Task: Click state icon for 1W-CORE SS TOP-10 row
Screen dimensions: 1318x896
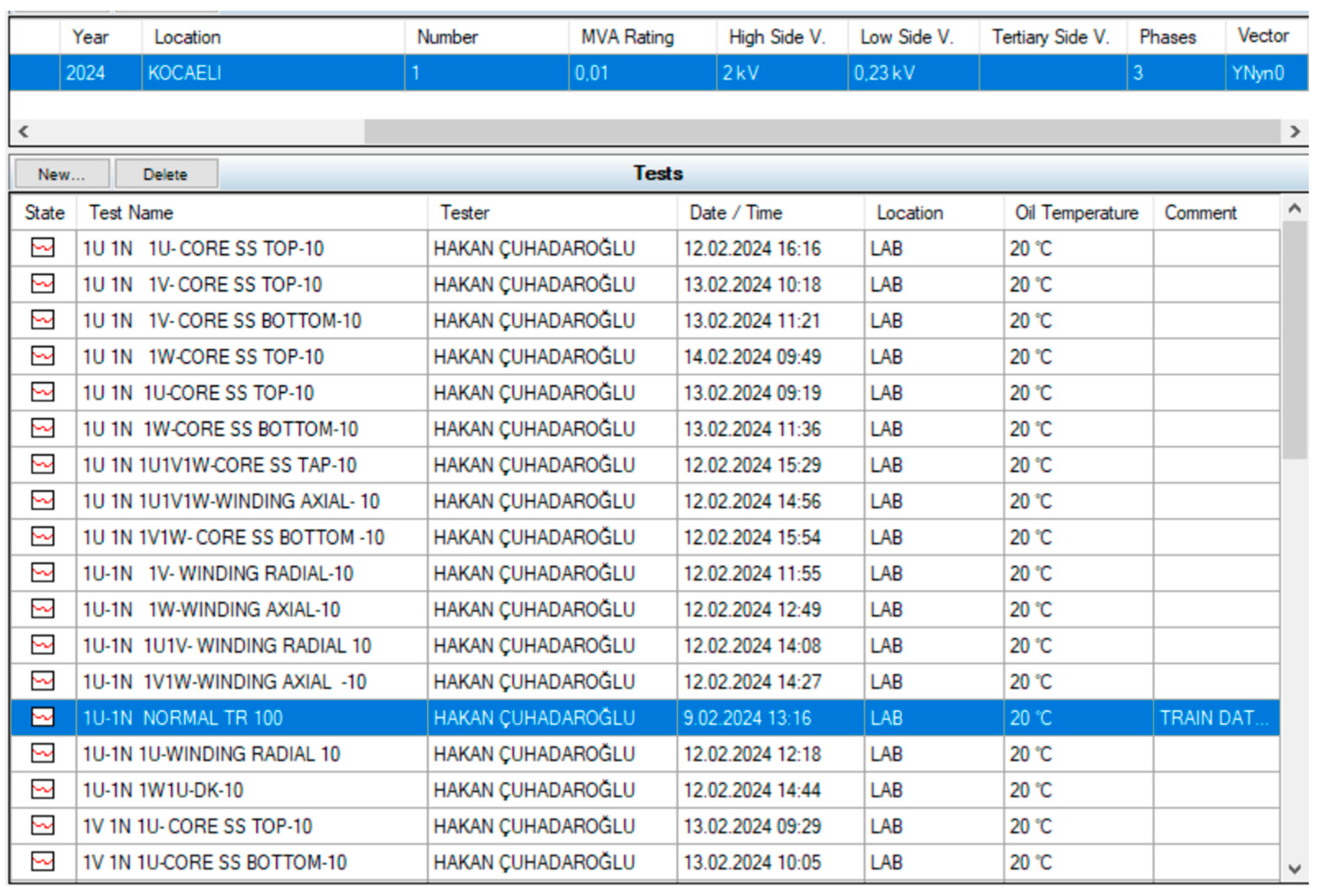Action: [42, 356]
